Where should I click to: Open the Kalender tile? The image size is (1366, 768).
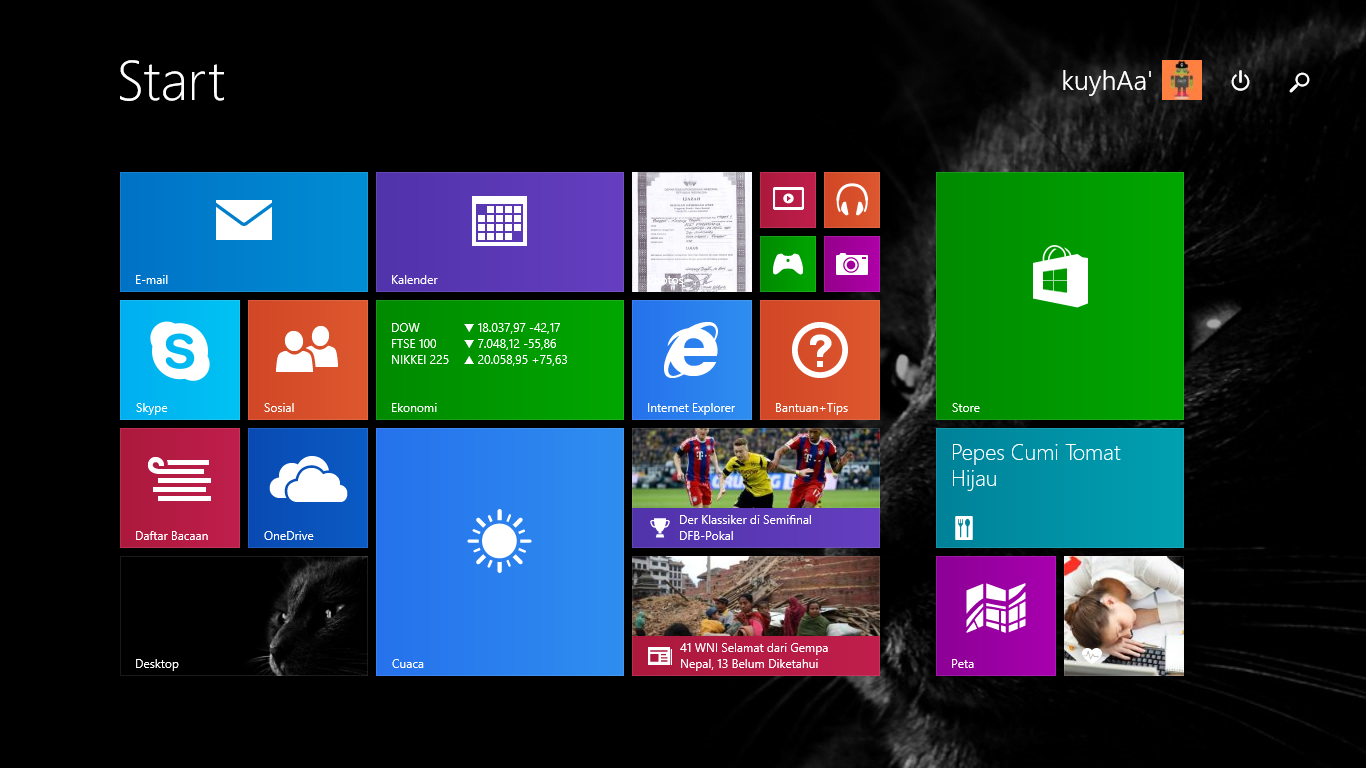click(500, 232)
